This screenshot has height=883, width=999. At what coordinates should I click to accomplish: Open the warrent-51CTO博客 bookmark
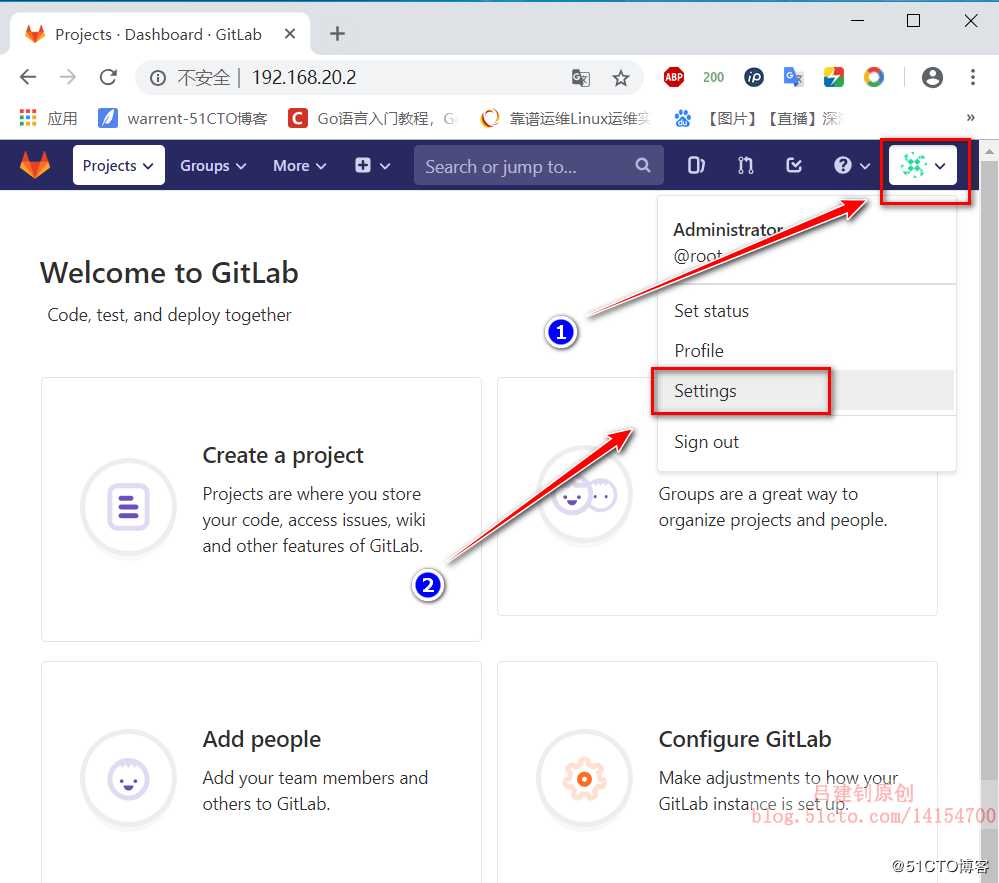tap(183, 118)
